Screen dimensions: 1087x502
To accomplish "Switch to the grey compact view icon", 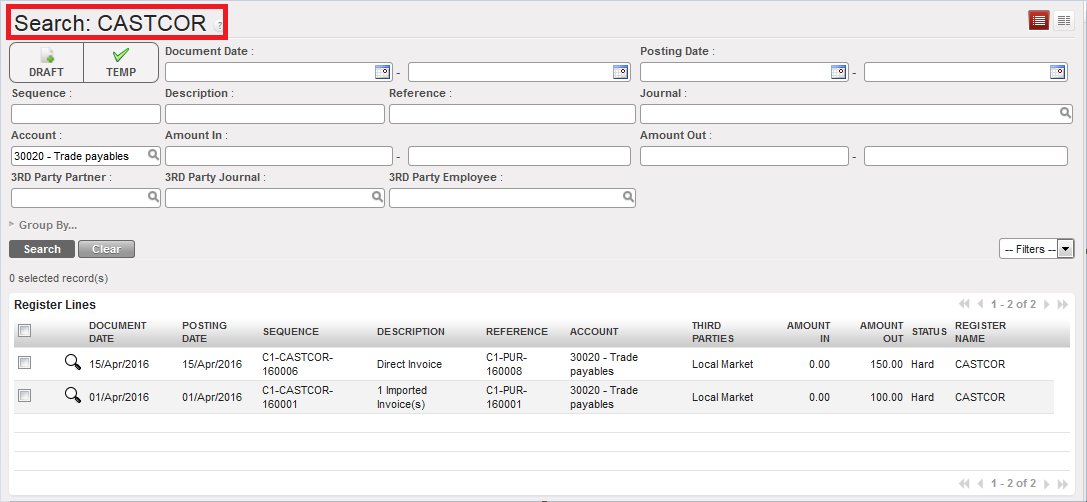I will click(1064, 20).
